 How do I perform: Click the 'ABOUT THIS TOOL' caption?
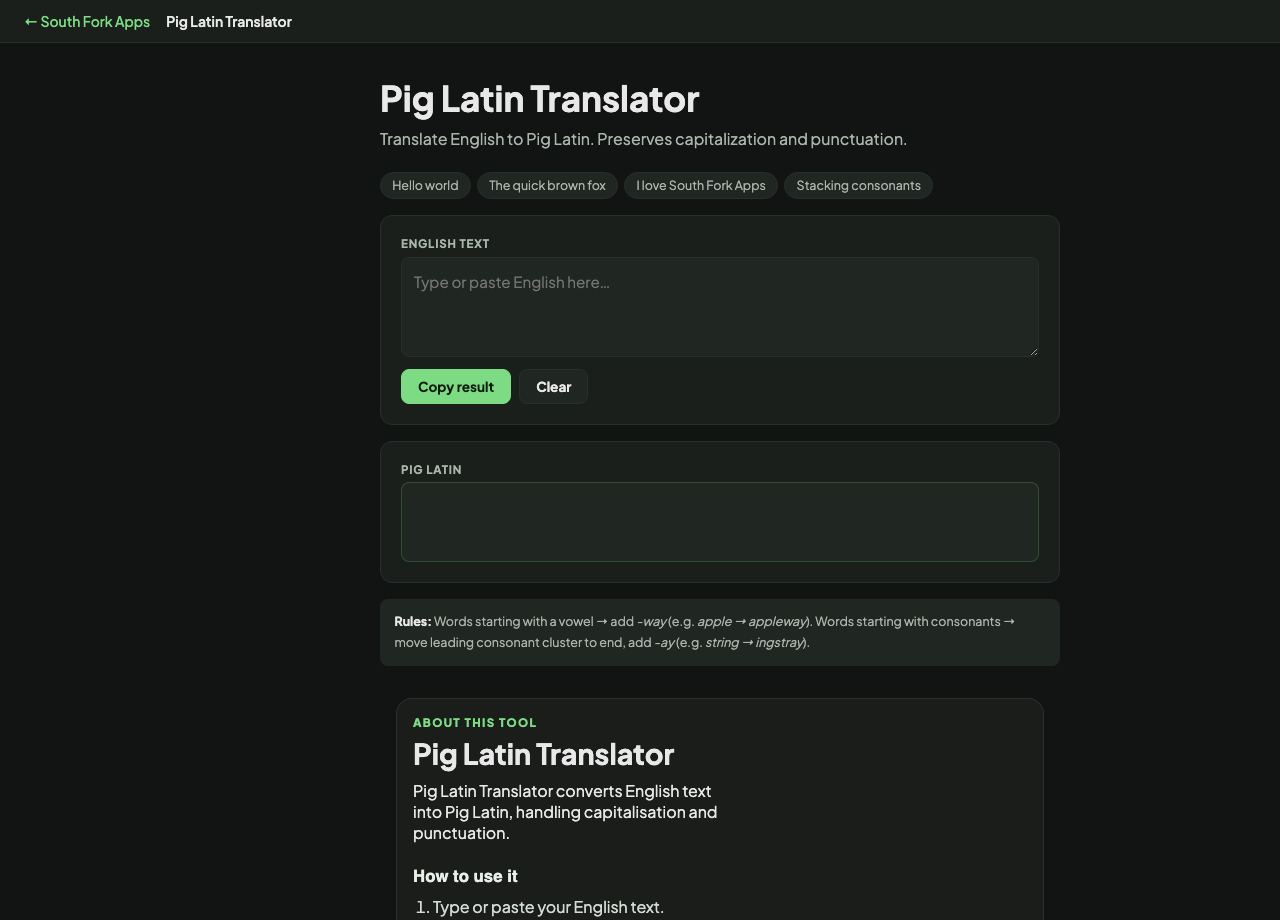pos(475,722)
